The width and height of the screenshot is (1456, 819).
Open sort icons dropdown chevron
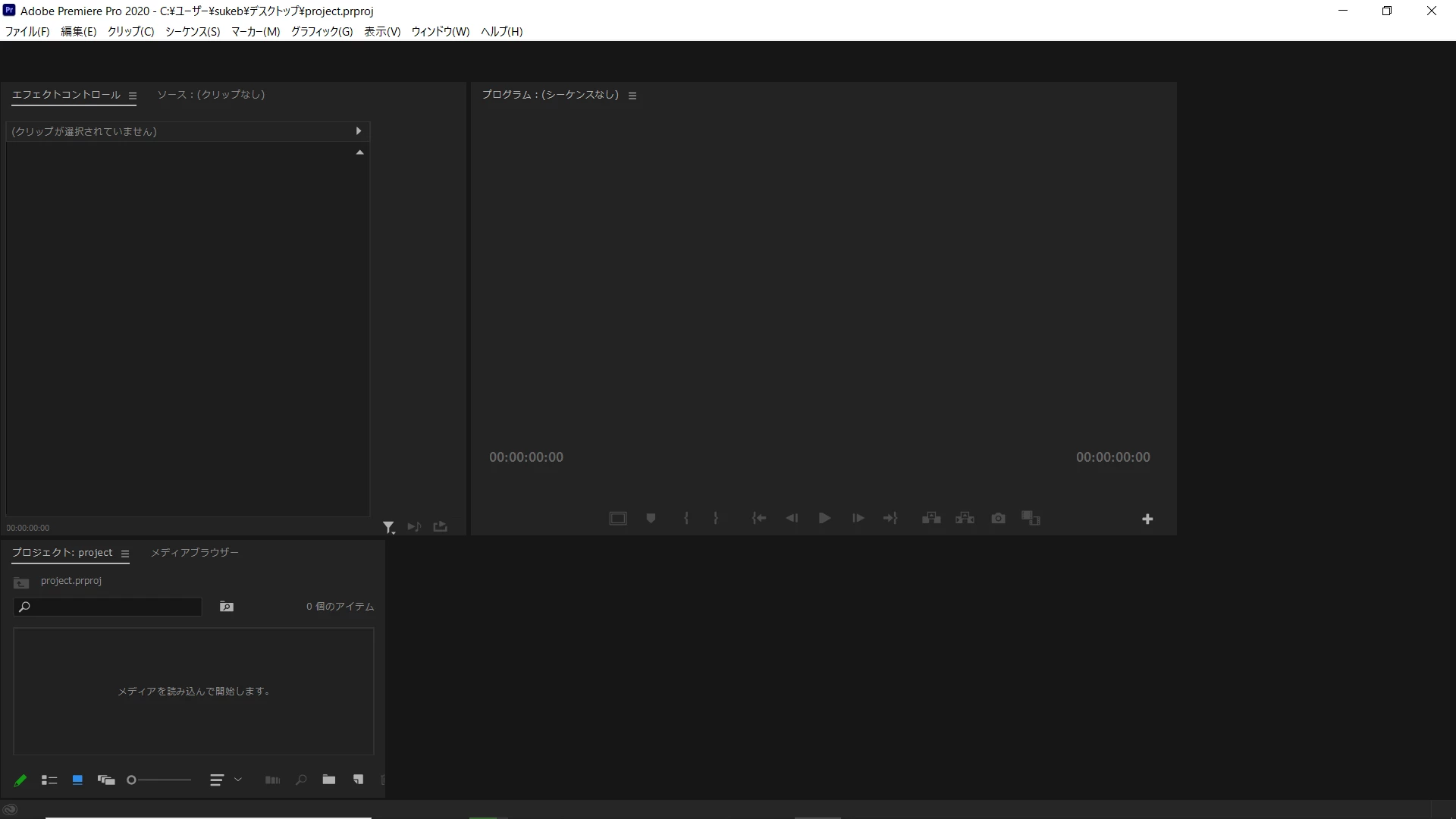coord(238,780)
